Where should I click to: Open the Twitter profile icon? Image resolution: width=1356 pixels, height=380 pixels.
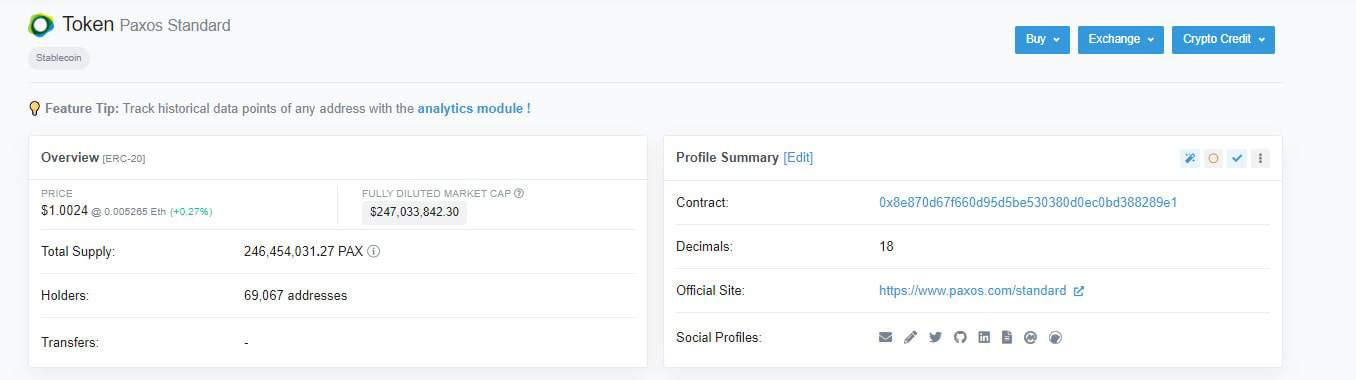935,337
